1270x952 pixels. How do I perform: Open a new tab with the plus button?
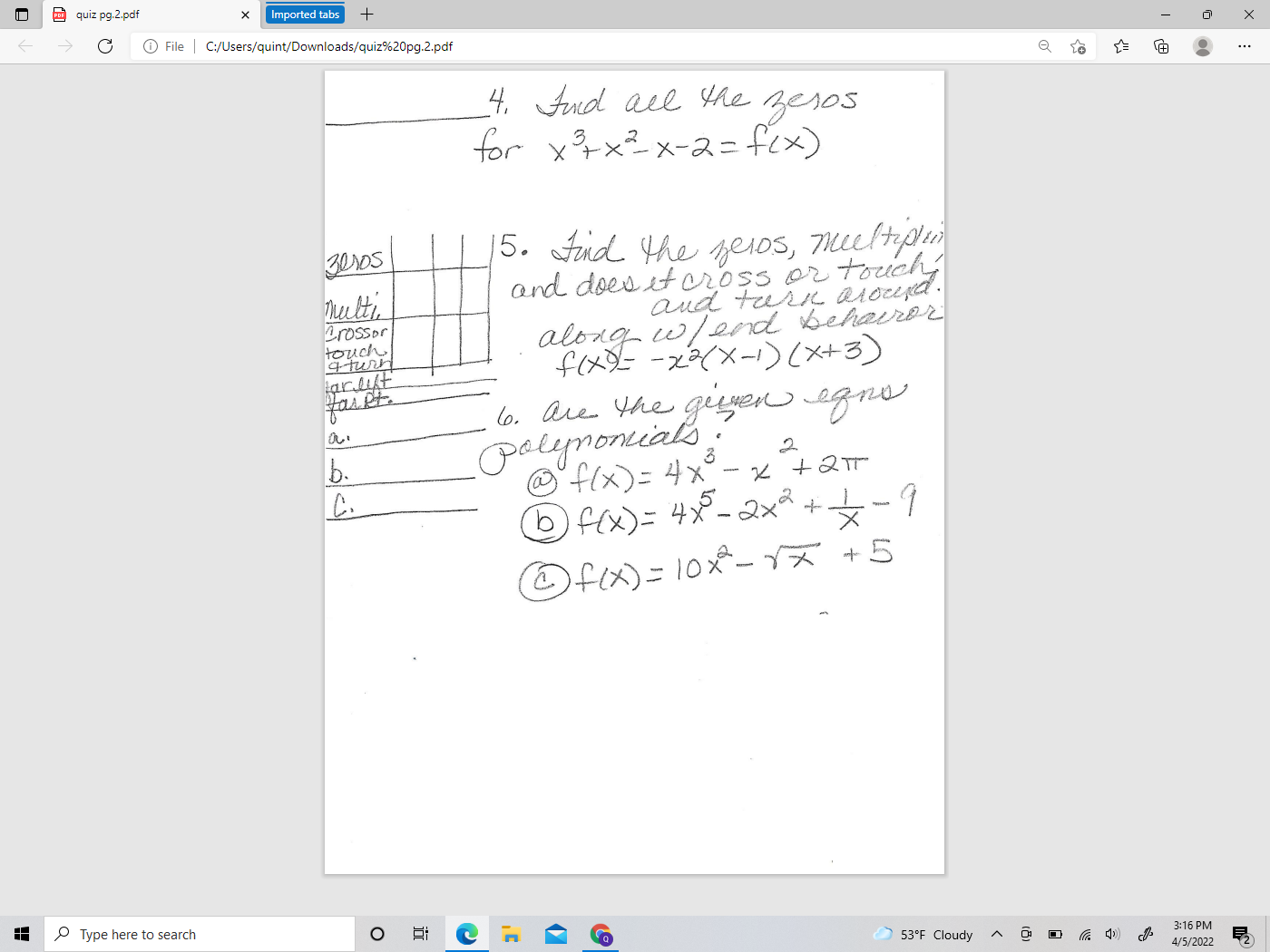[x=366, y=14]
